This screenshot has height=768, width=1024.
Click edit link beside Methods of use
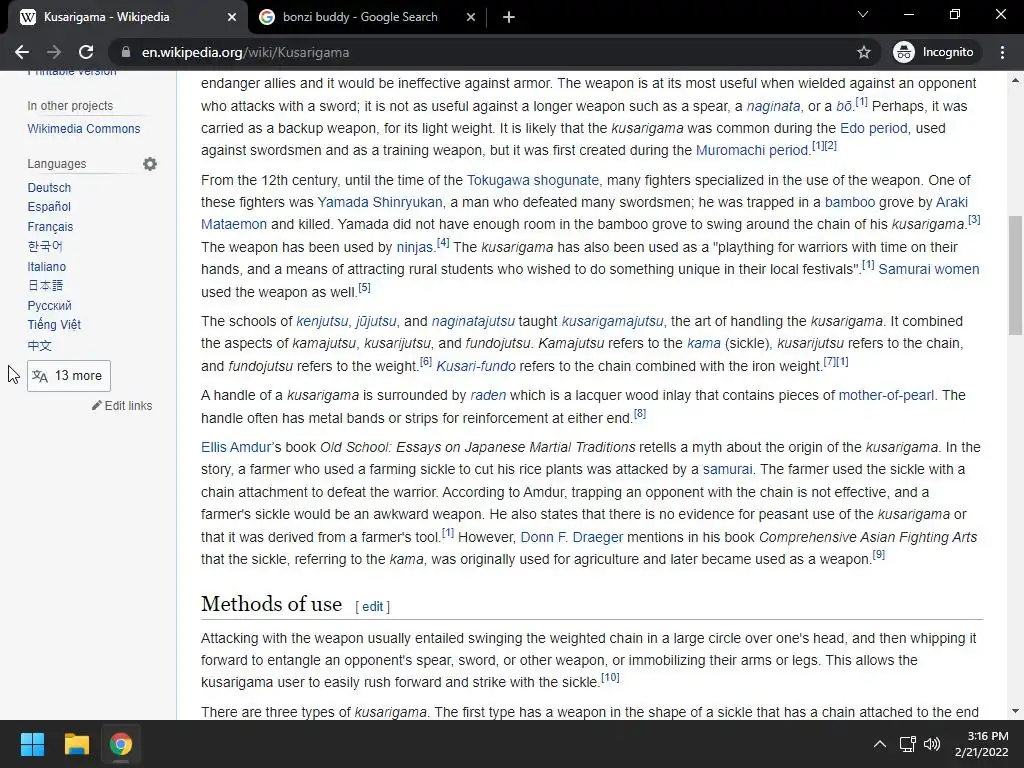click(372, 607)
